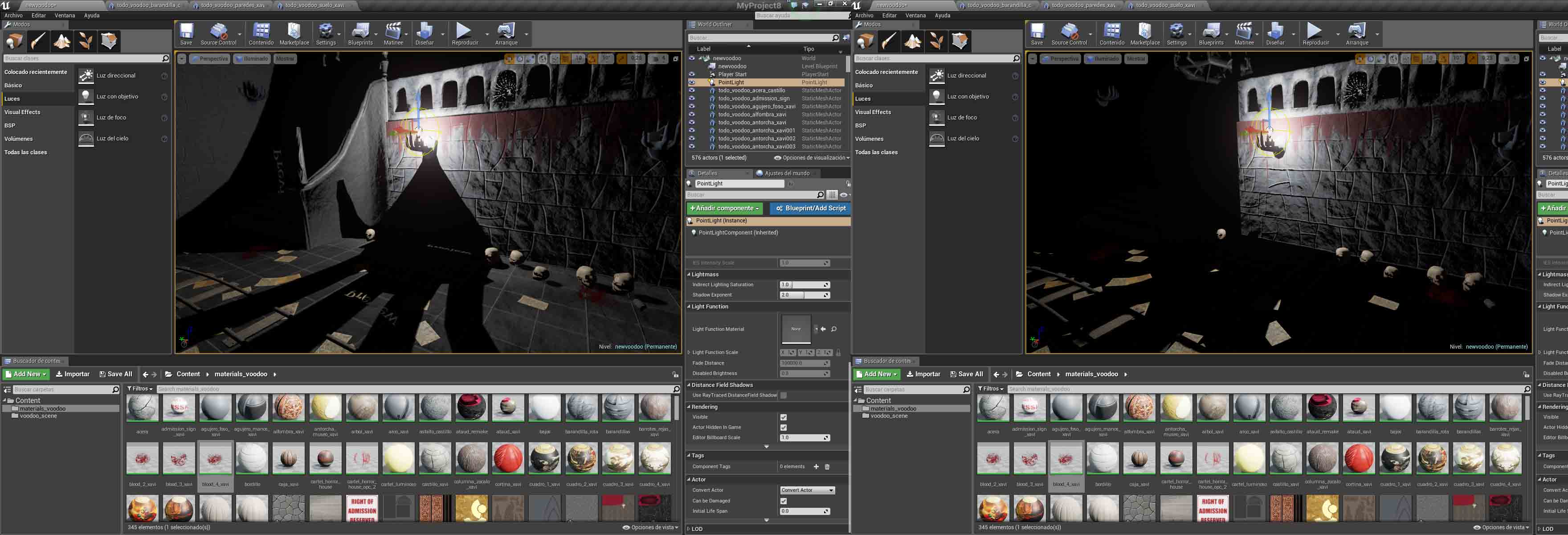1568x535 pixels.
Task: Click the green Añadir componente button
Action: click(x=724, y=208)
